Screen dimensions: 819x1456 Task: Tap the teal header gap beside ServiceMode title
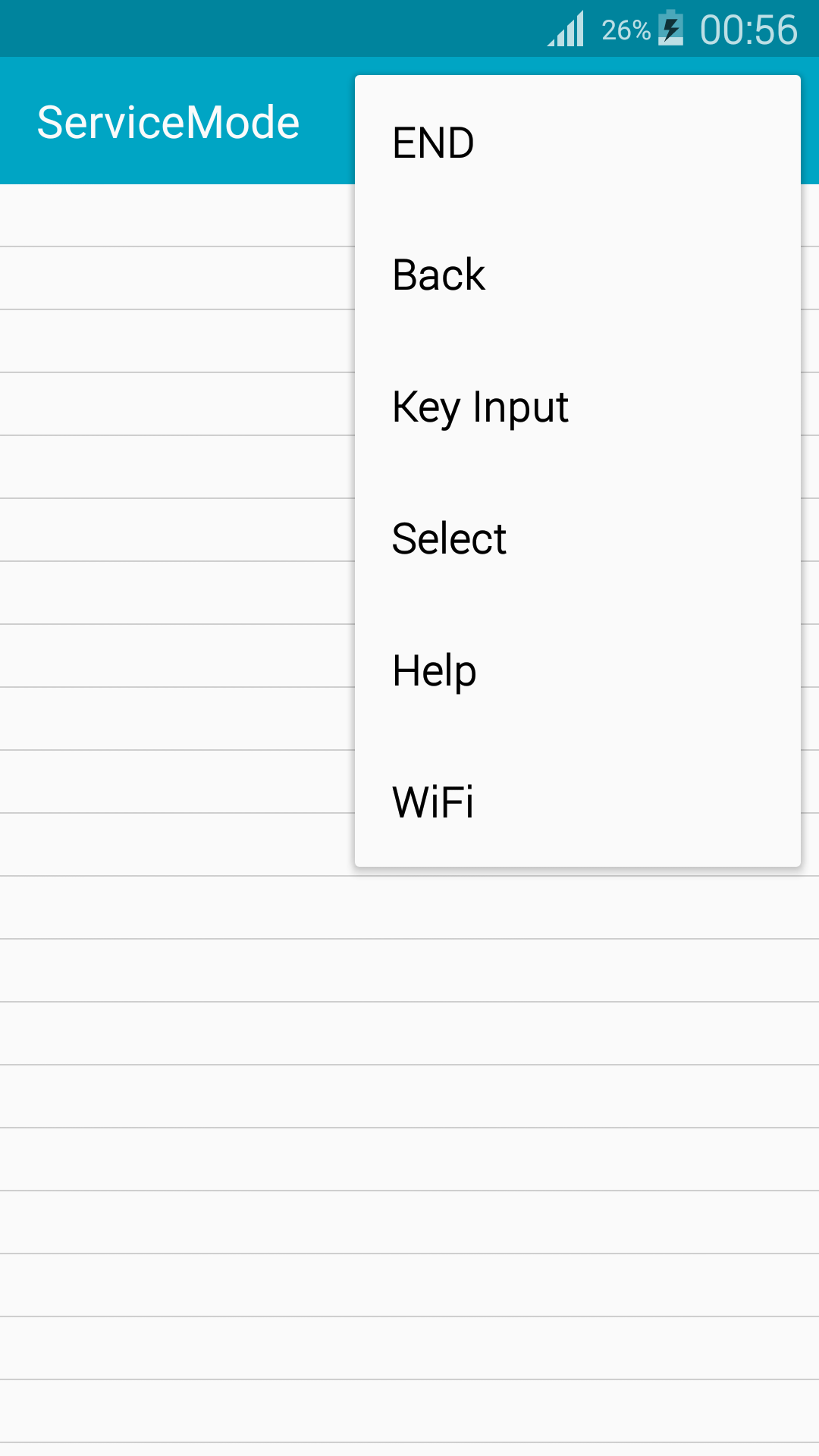pos(326,121)
